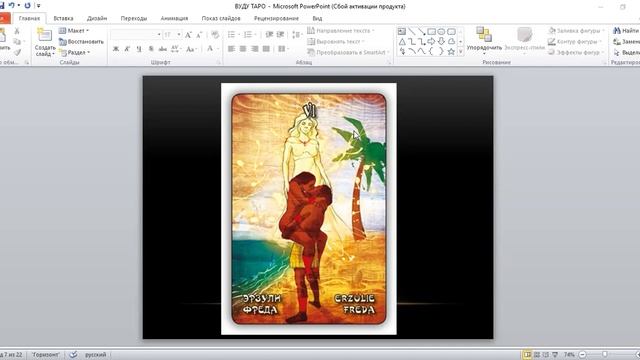Click the increase indent icon

pyautogui.click(x=280, y=35)
